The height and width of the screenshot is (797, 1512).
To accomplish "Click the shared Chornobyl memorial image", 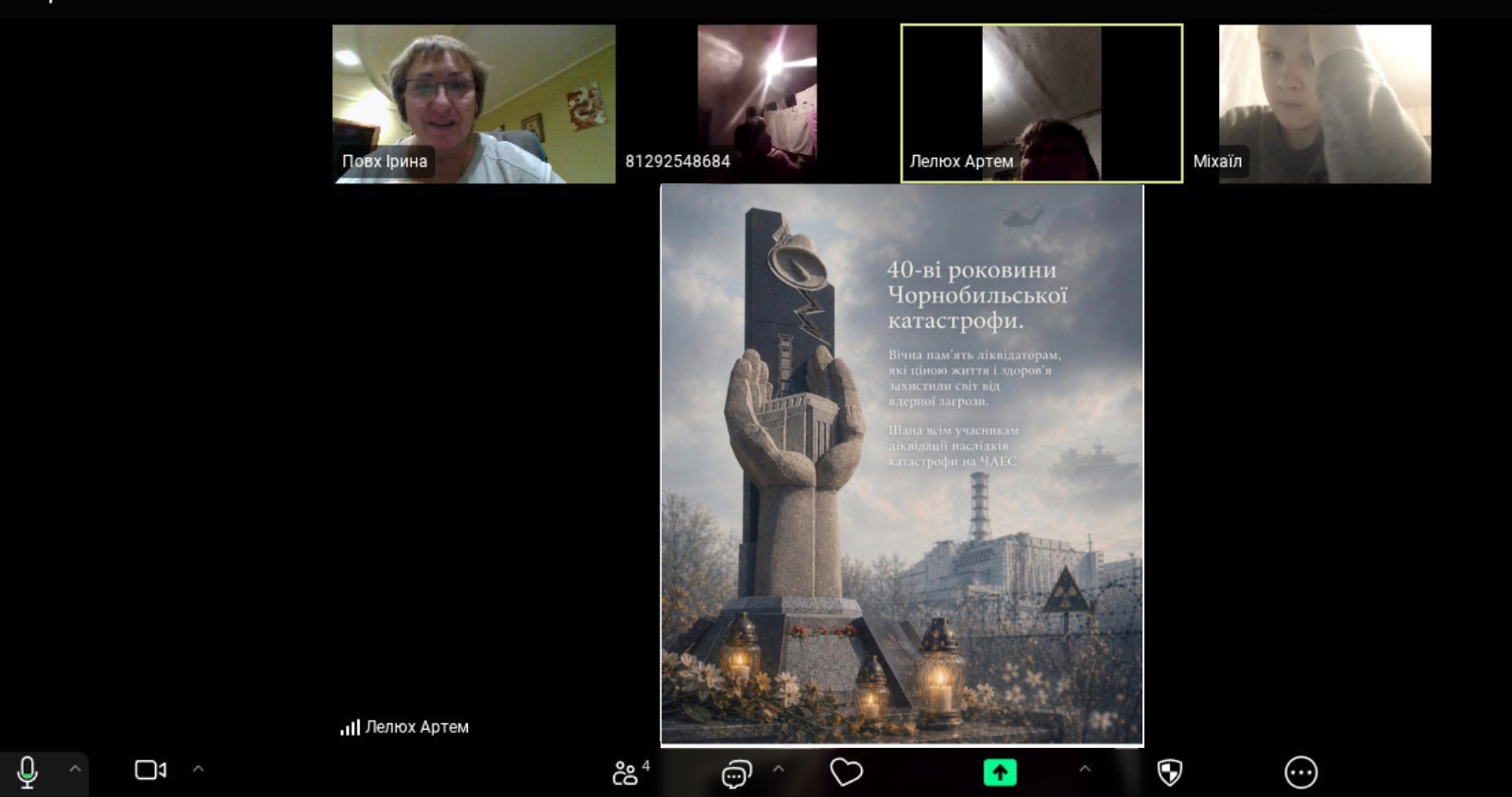I will click(902, 465).
